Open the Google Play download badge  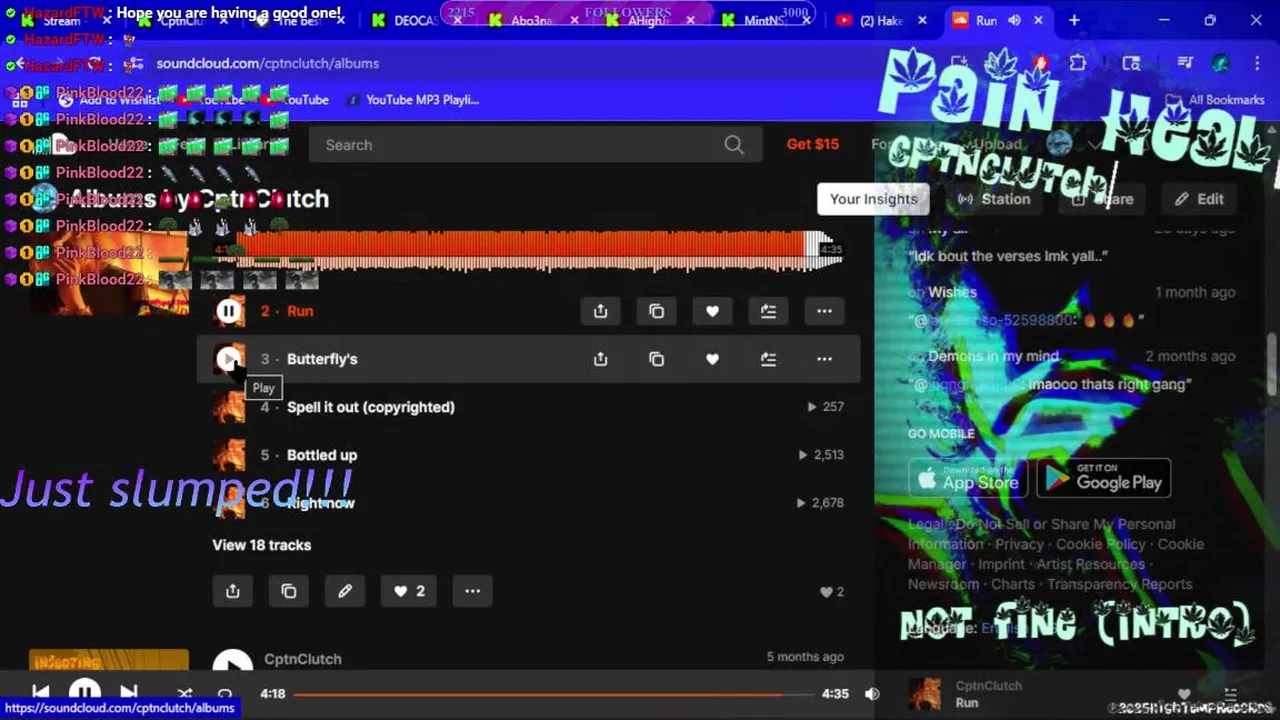pos(1104,478)
